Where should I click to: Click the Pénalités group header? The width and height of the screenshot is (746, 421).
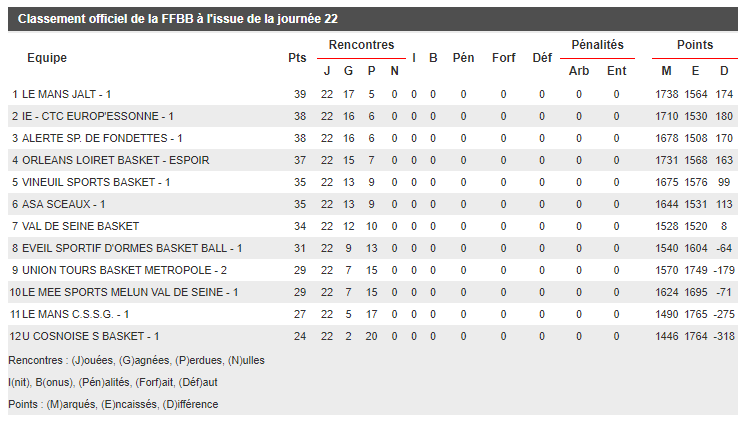tap(598, 45)
